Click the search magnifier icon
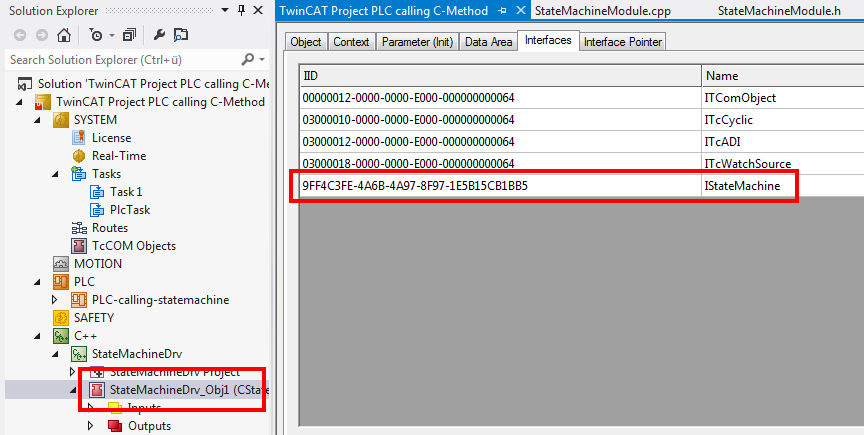The width and height of the screenshot is (864, 435). [x=247, y=59]
